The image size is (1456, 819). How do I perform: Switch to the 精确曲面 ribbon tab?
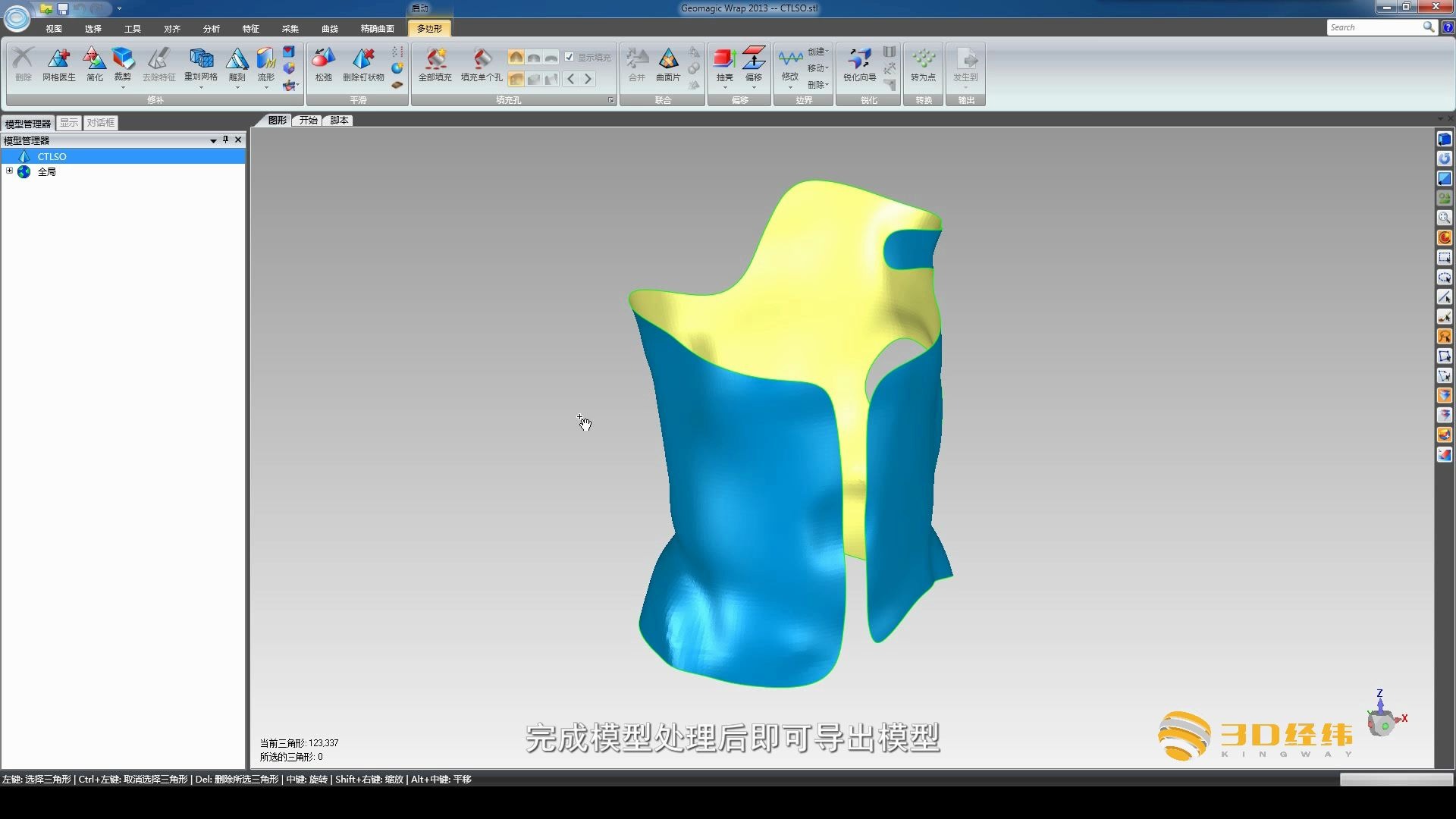(x=378, y=29)
